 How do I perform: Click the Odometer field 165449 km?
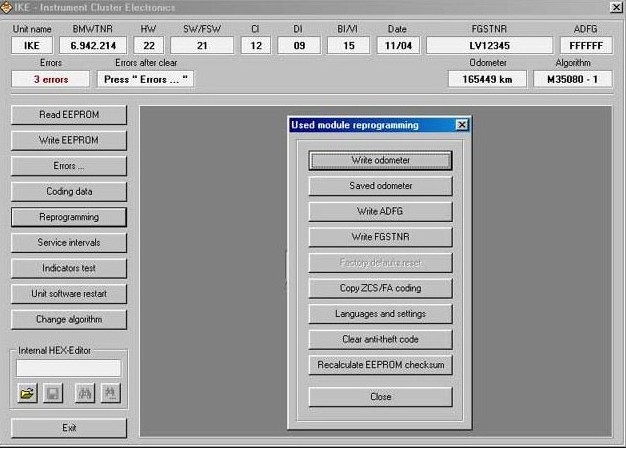487,79
